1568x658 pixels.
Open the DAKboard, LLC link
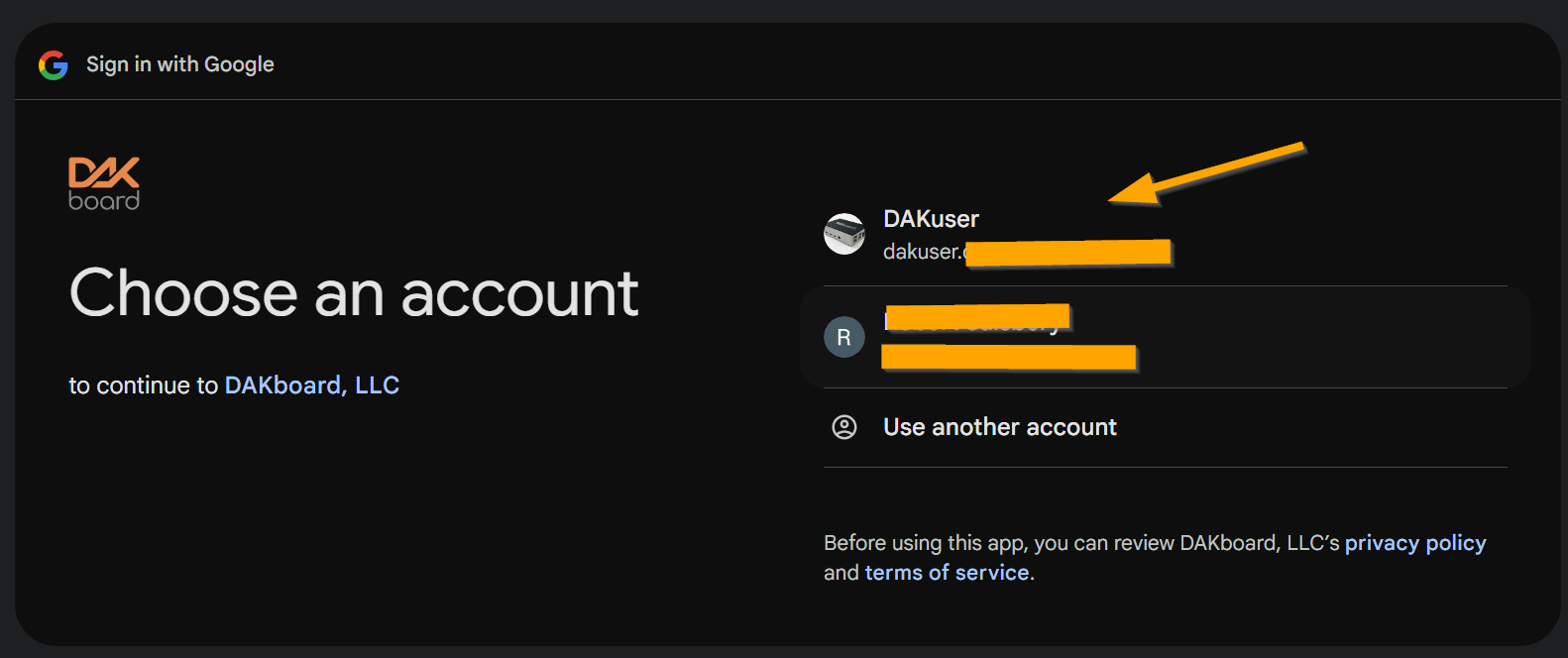[x=312, y=385]
